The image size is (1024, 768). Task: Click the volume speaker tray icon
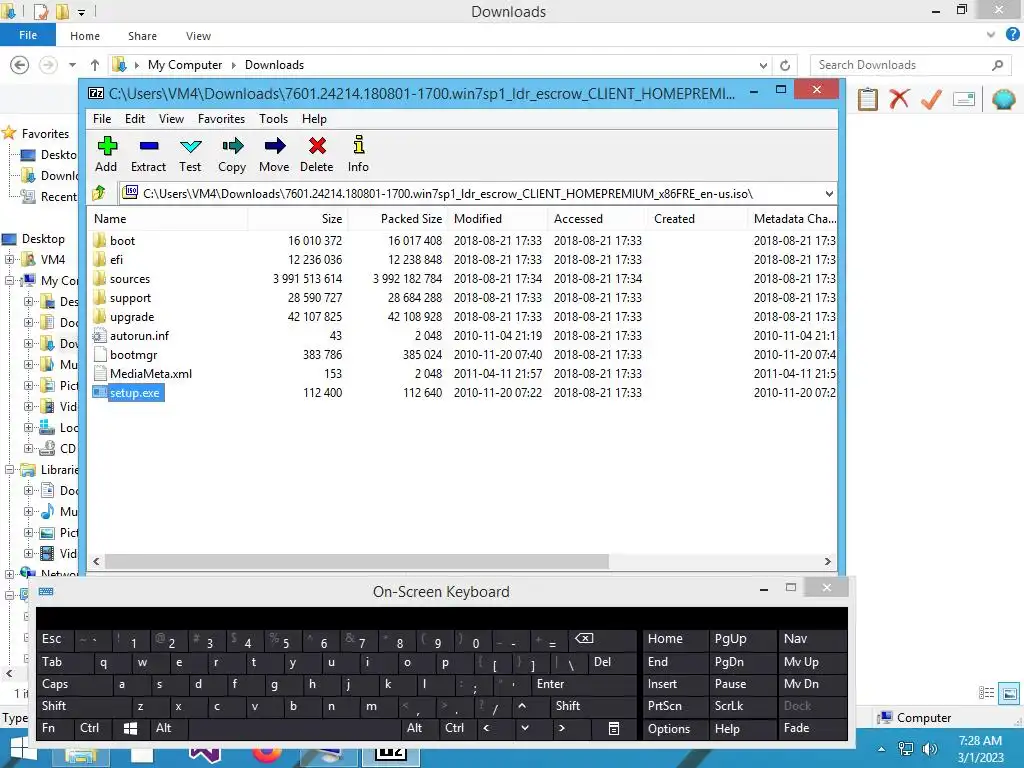[x=930, y=749]
